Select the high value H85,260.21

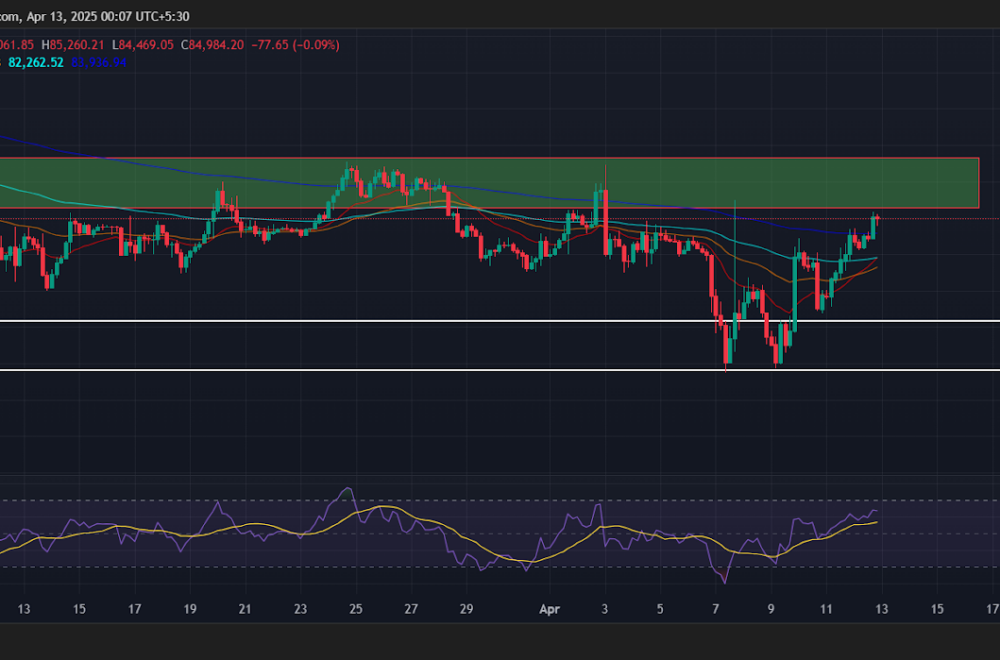pyautogui.click(x=75, y=45)
